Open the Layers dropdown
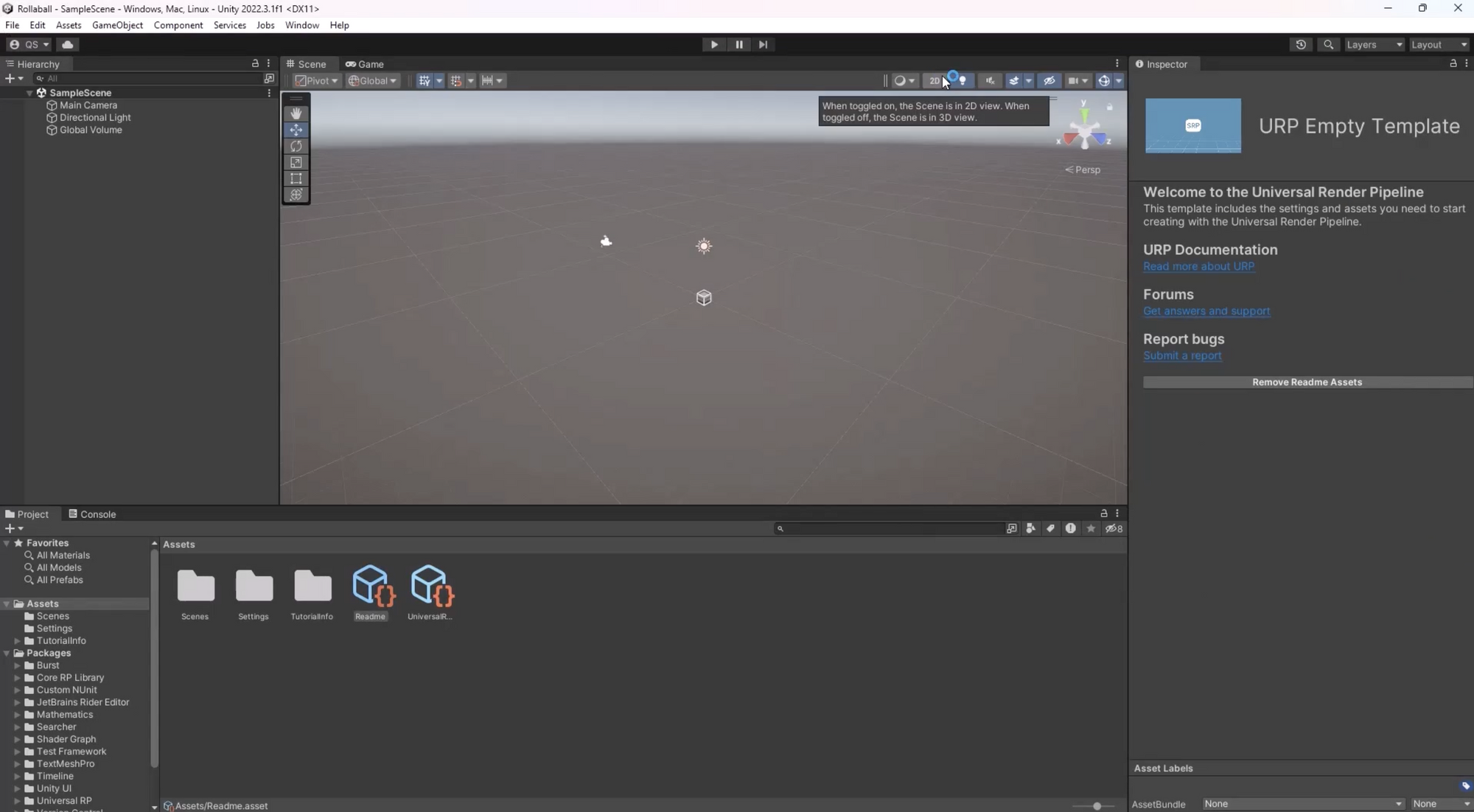1474x812 pixels. (x=1374, y=44)
